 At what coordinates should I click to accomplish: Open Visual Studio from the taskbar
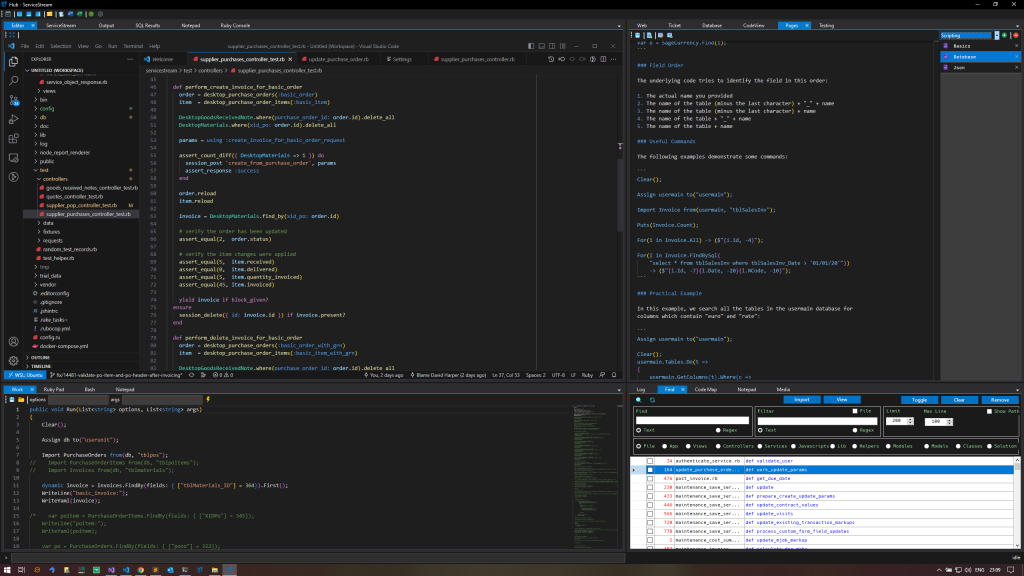pyautogui.click(x=111, y=570)
